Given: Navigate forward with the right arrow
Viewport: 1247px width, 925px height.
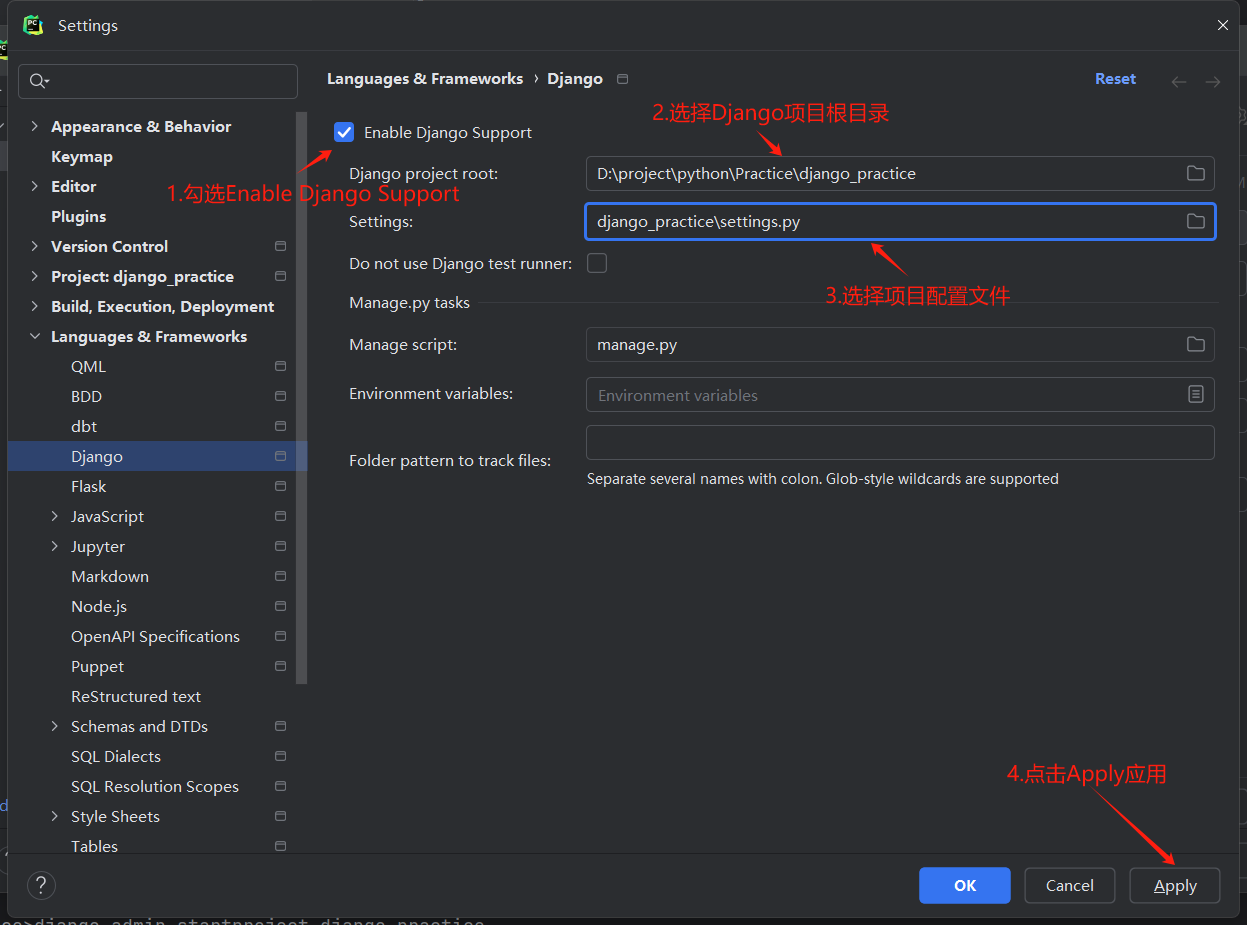Looking at the screenshot, I should tap(1213, 81).
